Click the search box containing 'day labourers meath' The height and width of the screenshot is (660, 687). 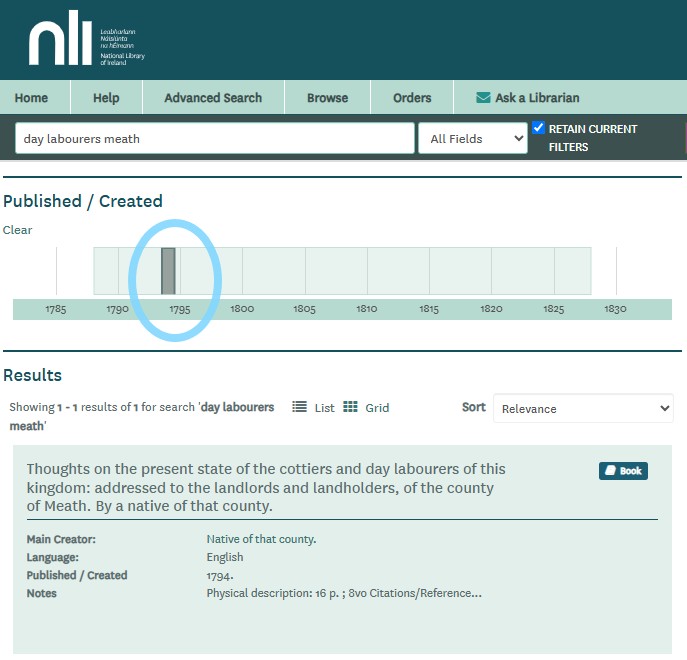tap(215, 139)
